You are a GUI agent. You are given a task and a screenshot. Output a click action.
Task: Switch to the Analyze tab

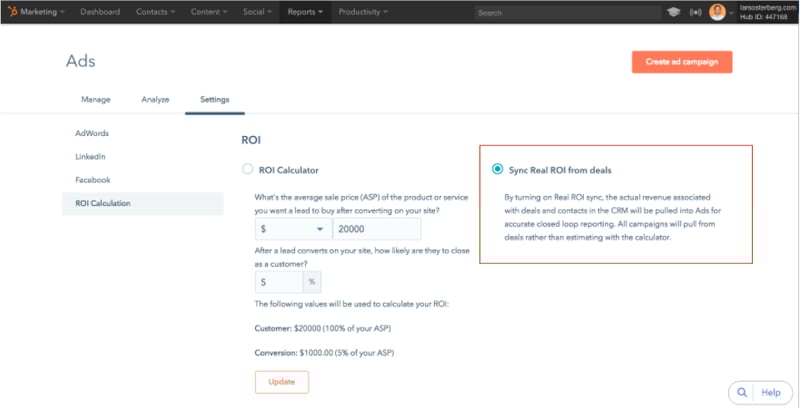[x=155, y=99]
